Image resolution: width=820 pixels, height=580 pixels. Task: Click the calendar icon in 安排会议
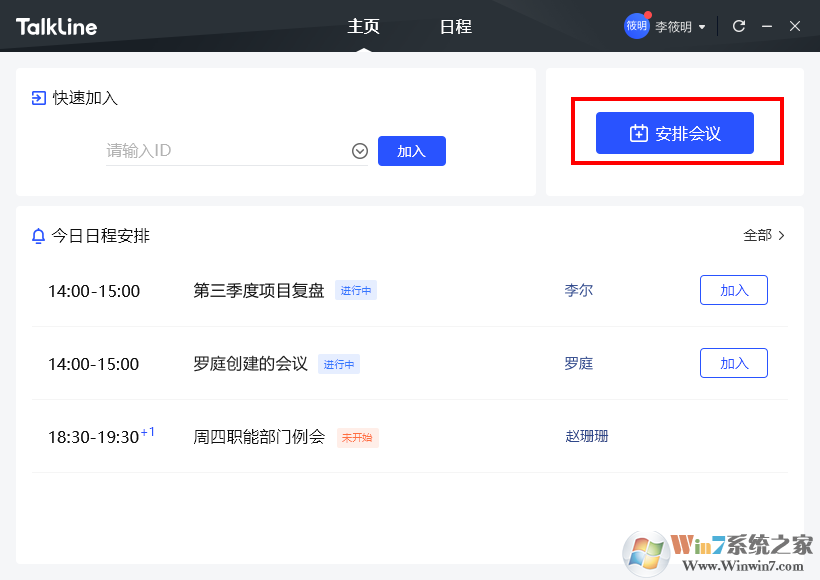639,133
